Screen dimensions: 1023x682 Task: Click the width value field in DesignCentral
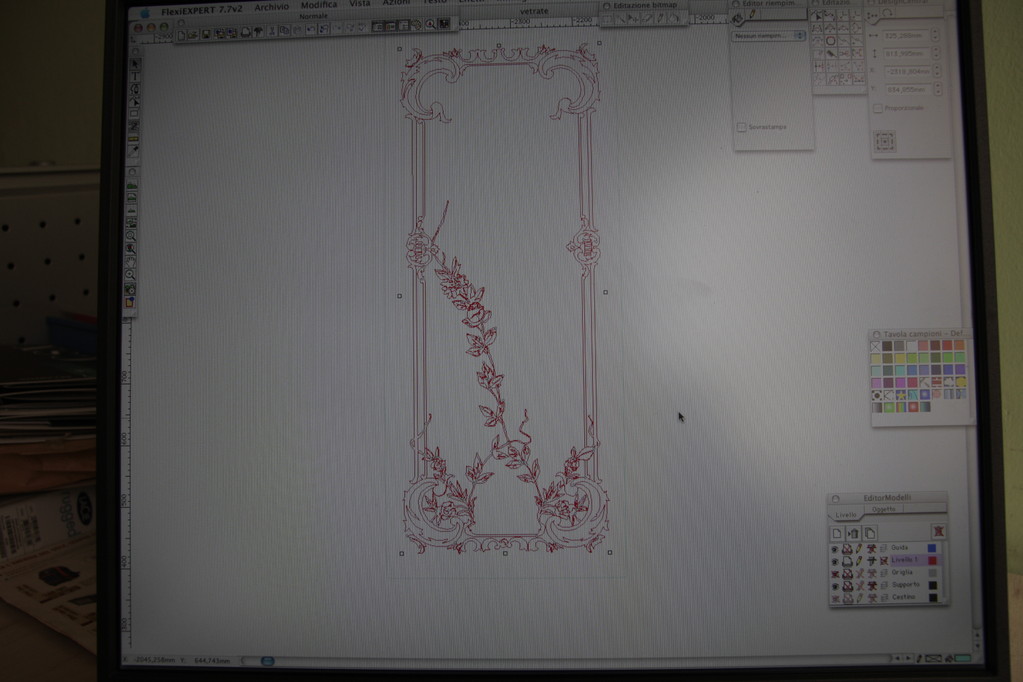click(x=906, y=35)
